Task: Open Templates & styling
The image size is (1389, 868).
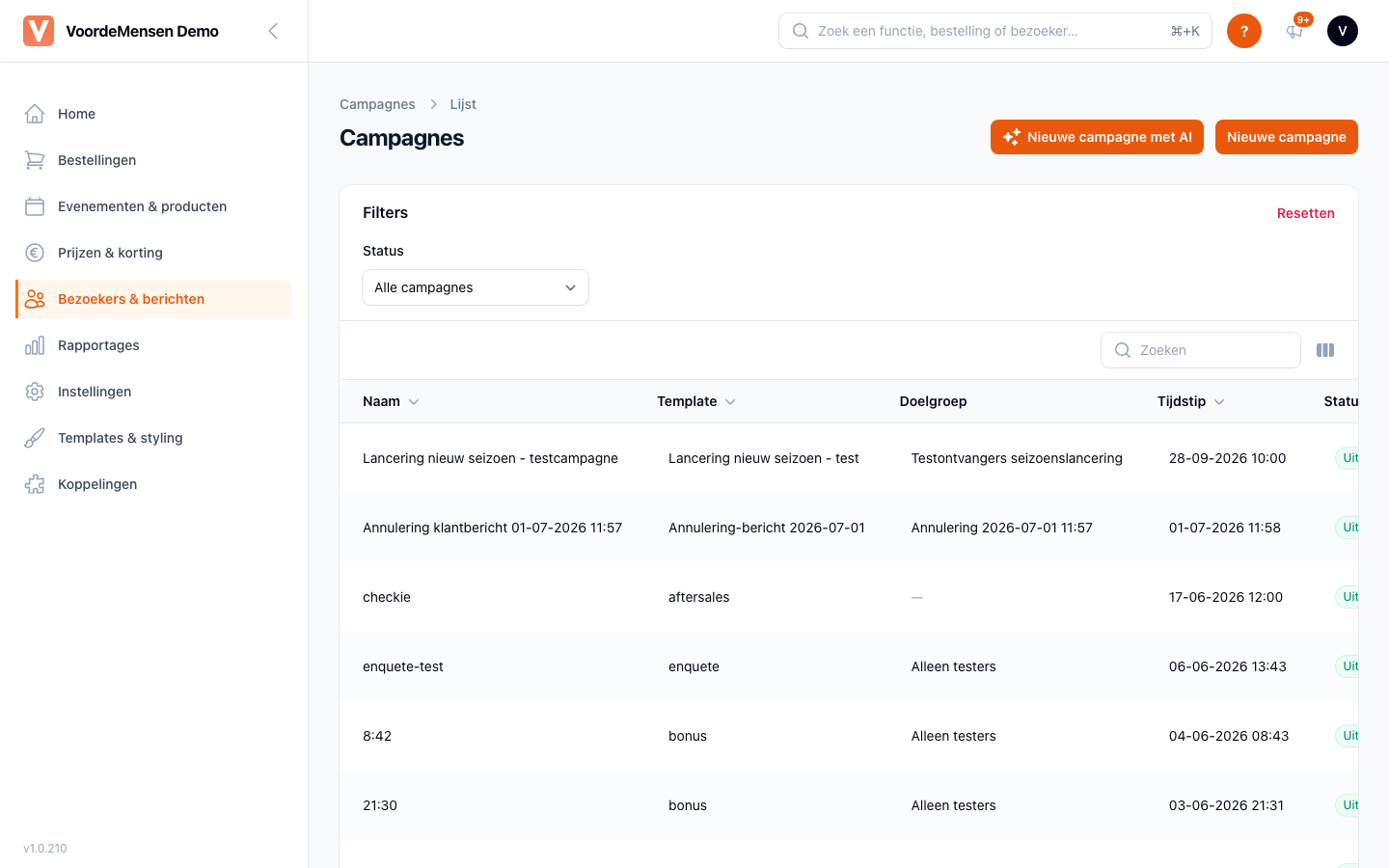Action: 154,438
